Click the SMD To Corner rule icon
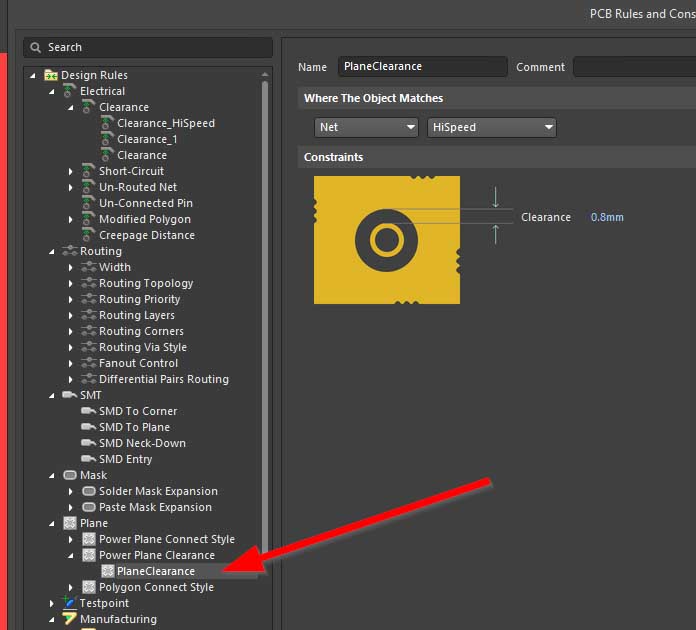696x630 pixels. [88, 411]
